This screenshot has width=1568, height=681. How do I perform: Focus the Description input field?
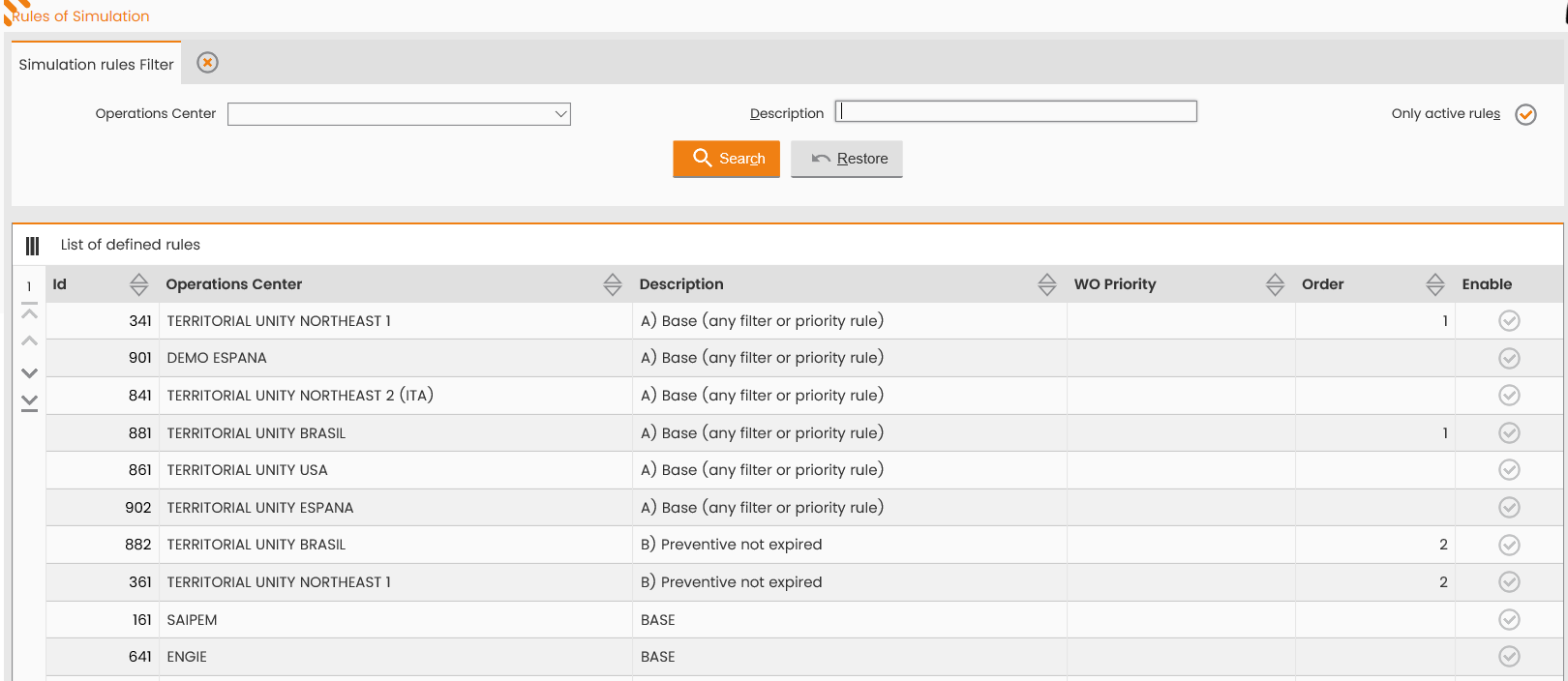(1016, 111)
